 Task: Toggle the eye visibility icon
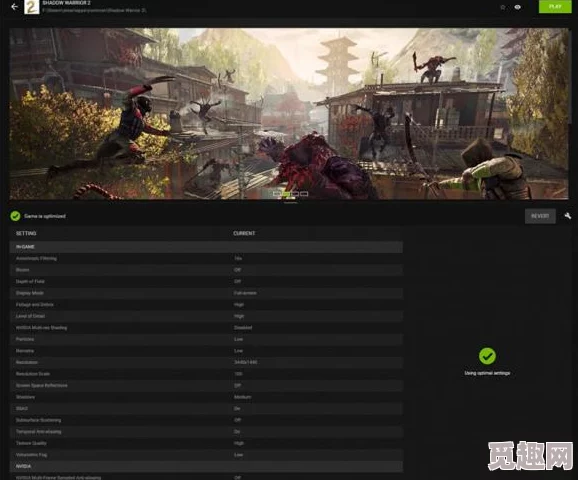518,7
